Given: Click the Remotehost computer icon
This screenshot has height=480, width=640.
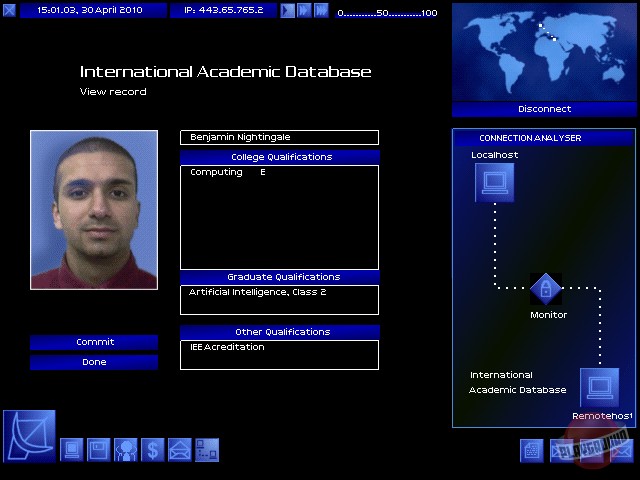Looking at the screenshot, I should click(599, 388).
